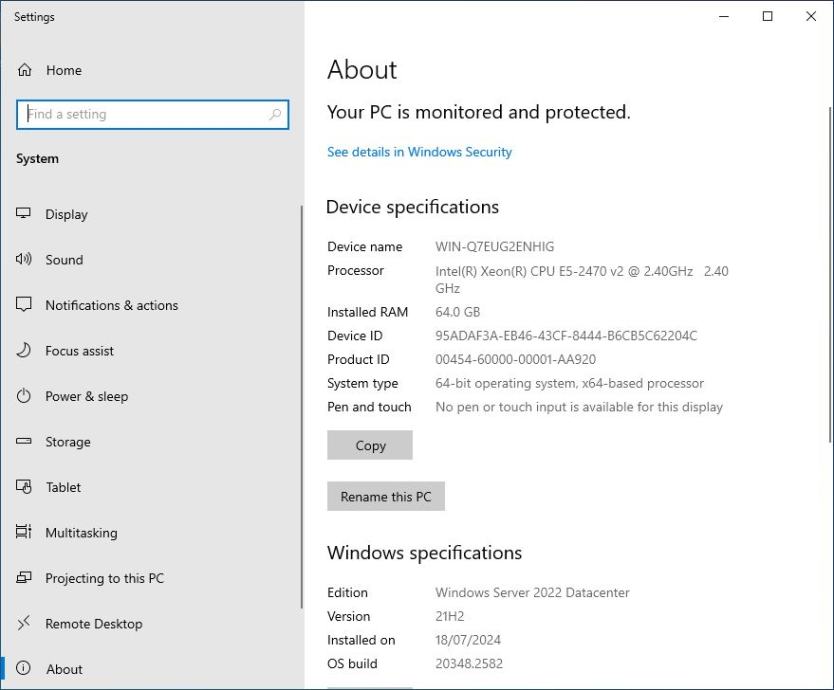Image resolution: width=834 pixels, height=690 pixels.
Task: Click the search magnifier icon
Action: coord(275,115)
